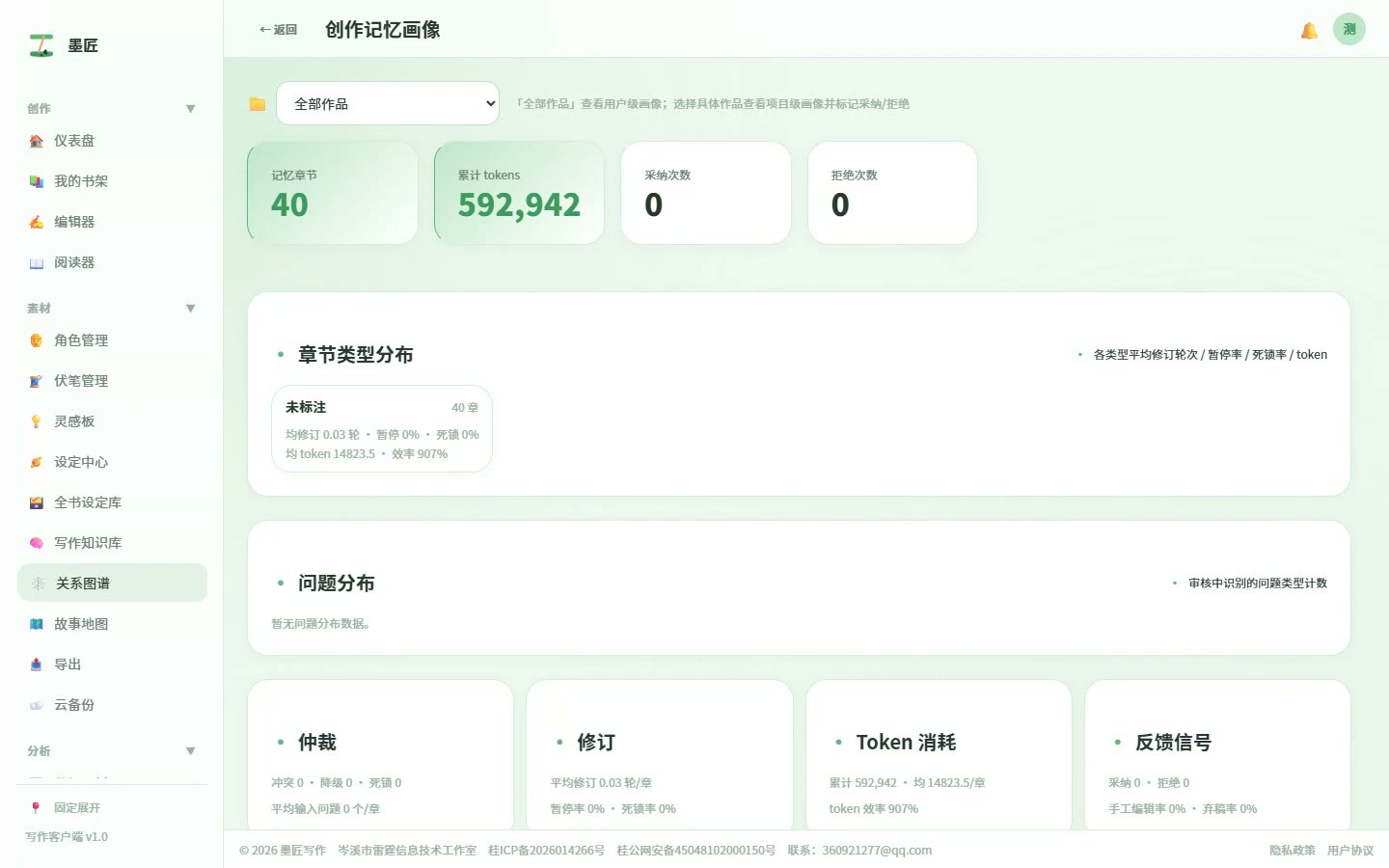Click the 采纳次数 stat card
This screenshot has width=1389, height=868.
[706, 193]
